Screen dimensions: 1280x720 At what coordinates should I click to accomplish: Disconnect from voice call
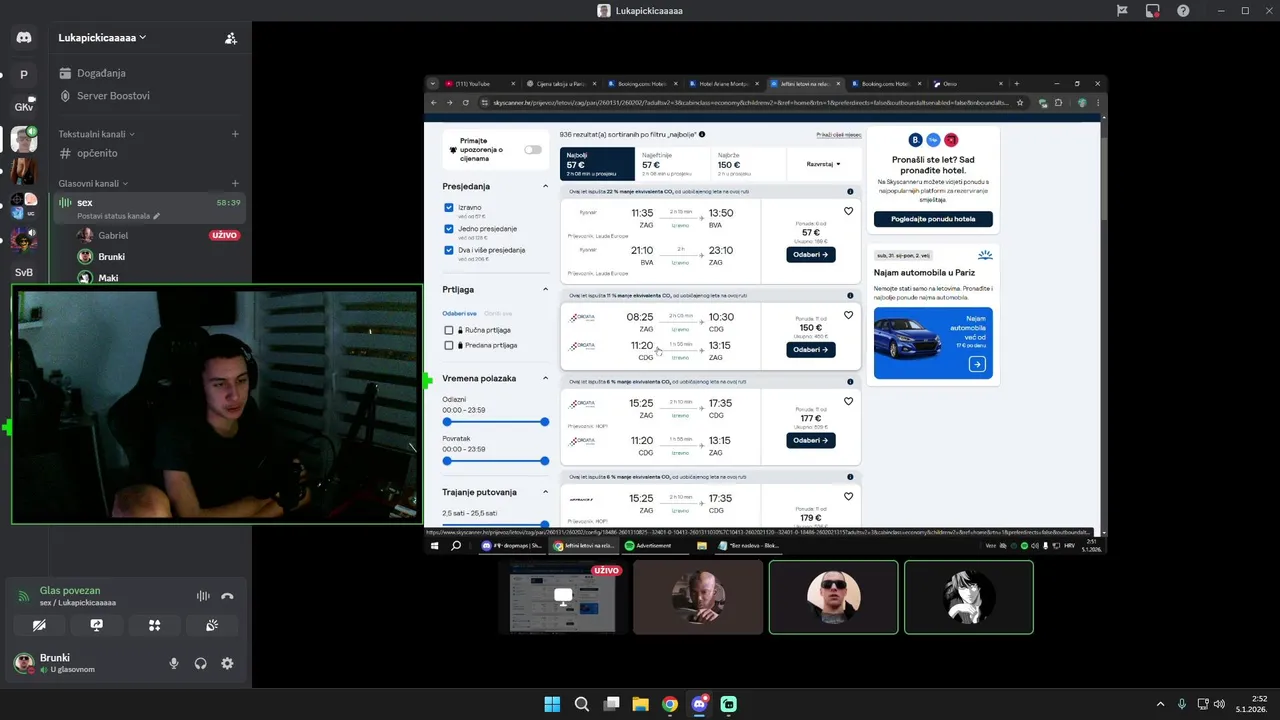[x=227, y=596]
